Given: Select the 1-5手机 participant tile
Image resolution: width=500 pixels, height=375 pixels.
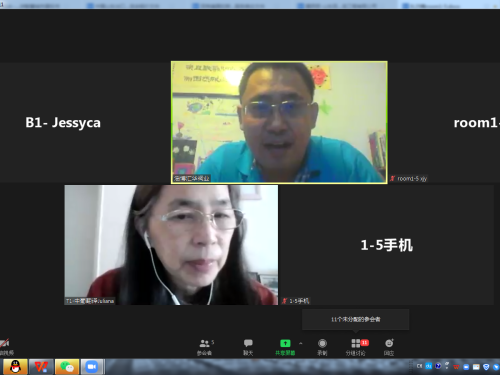Looking at the screenshot, I should click(x=387, y=245).
